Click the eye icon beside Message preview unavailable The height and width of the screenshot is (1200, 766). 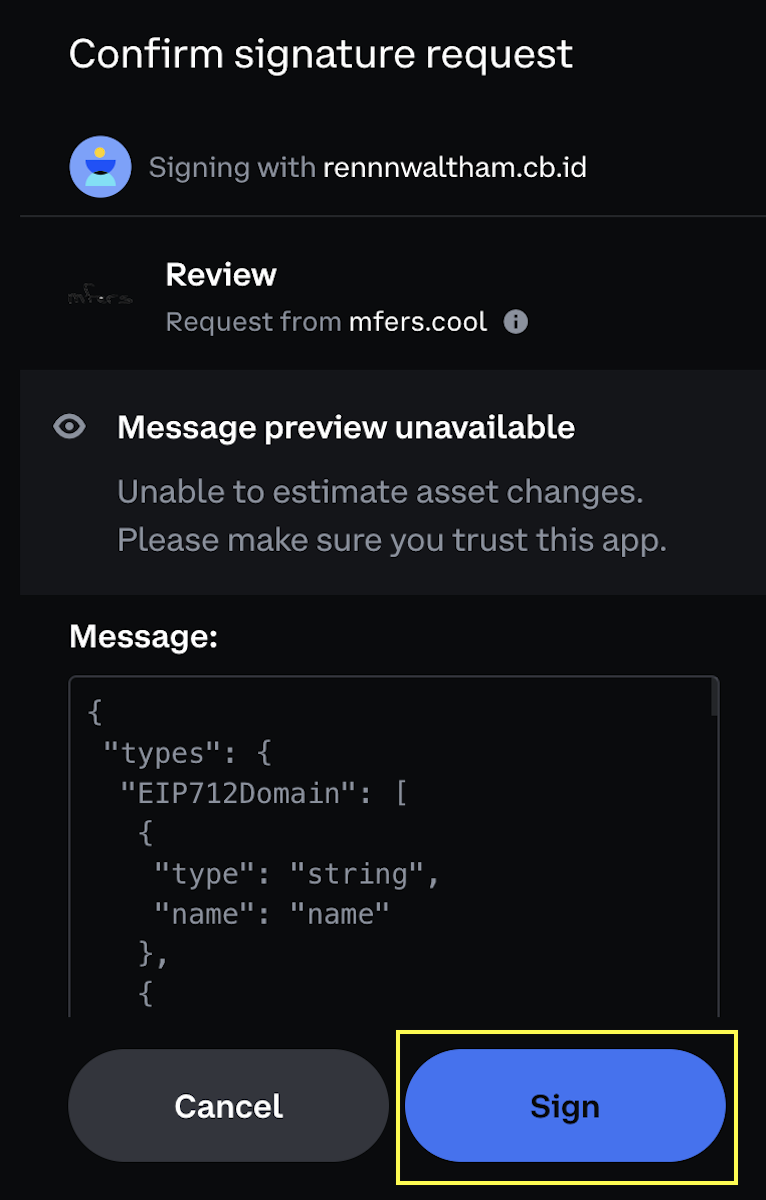tap(69, 428)
